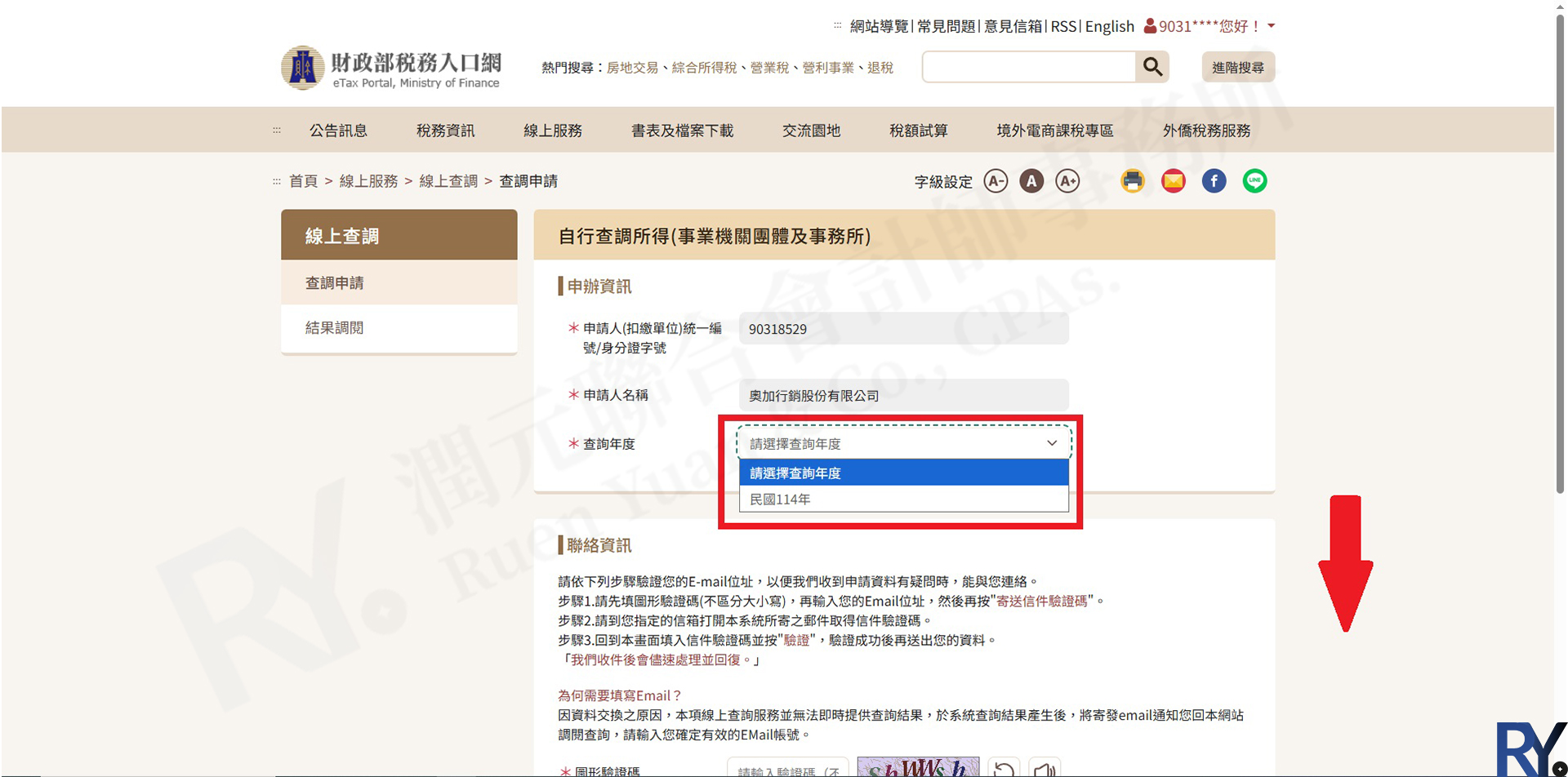Select 結果調閱 in the sidebar
Image resolution: width=1568 pixels, height=777 pixels.
pyautogui.click(x=335, y=327)
